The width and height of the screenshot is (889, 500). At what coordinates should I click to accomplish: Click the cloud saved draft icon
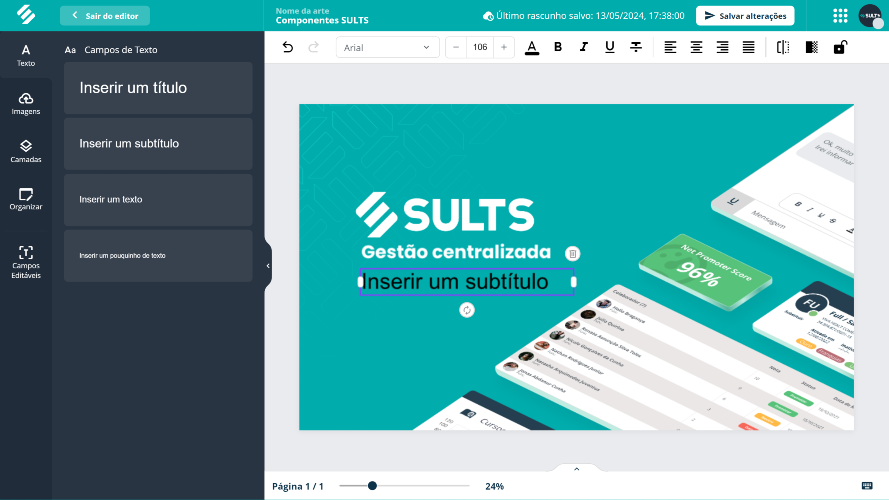tap(488, 16)
